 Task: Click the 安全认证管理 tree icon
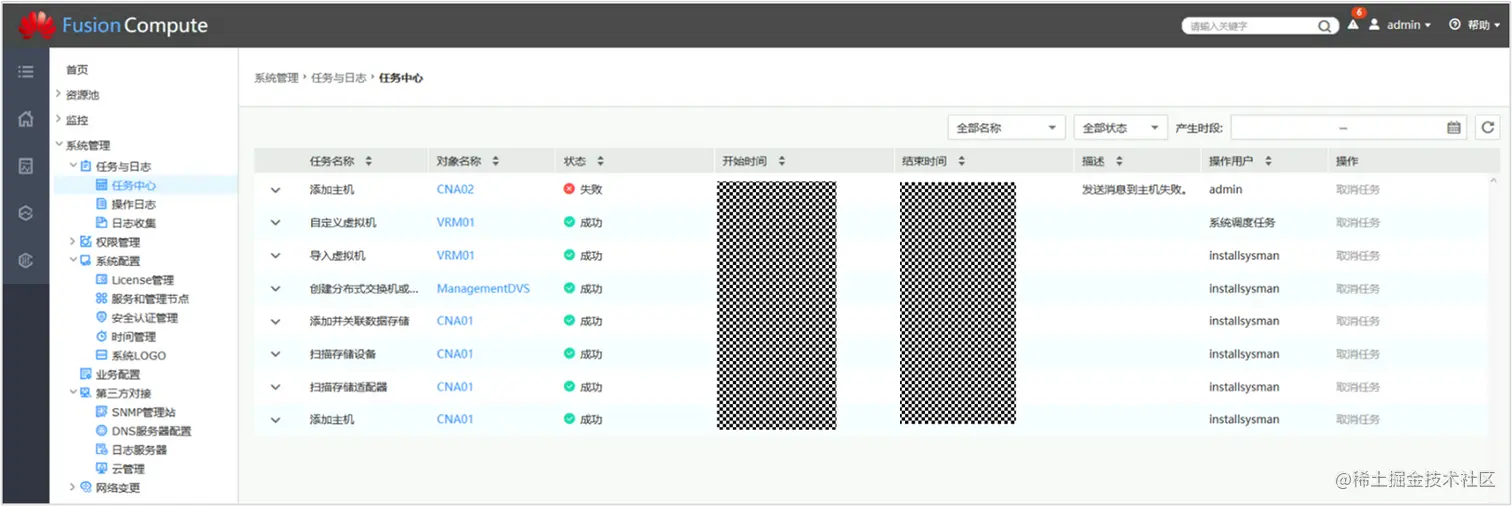(x=101, y=318)
